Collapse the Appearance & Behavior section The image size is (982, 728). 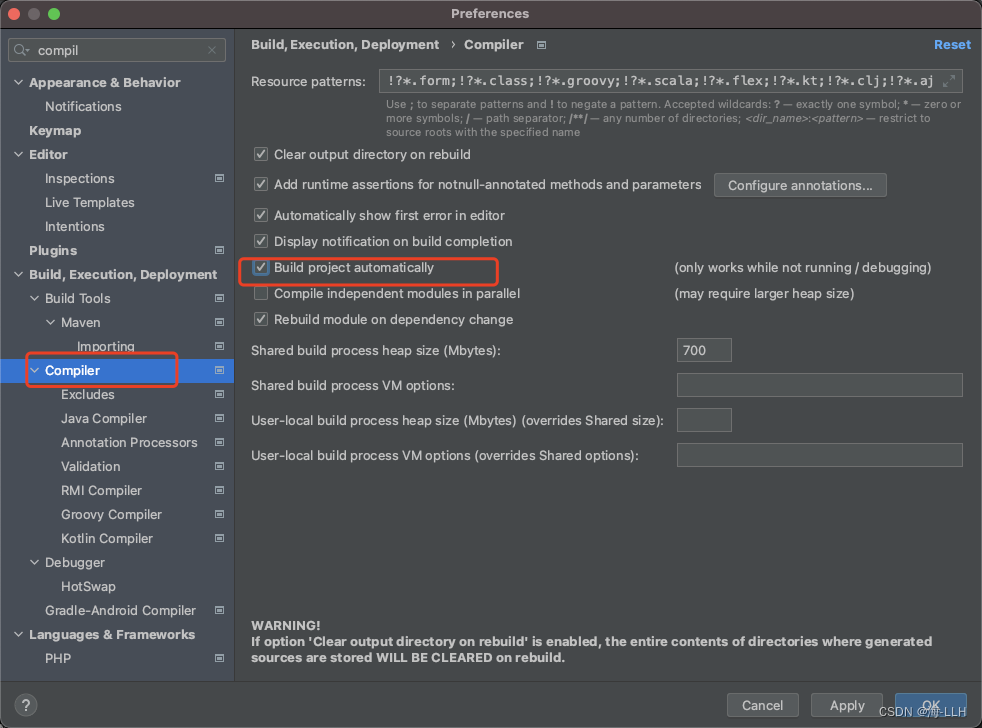point(19,83)
